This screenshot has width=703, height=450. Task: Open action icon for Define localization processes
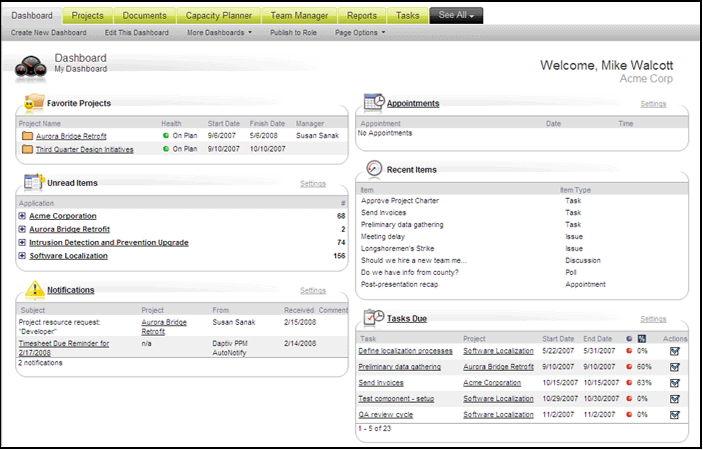(x=674, y=351)
